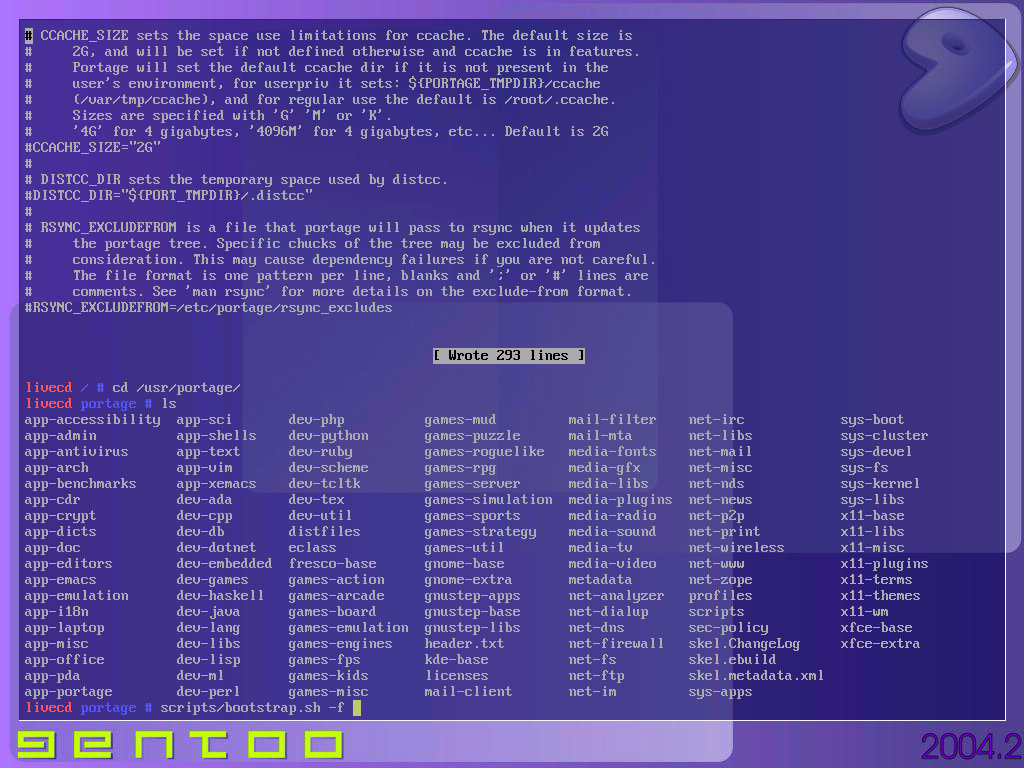
Task: Select the gnustep-apps entry
Action: (472, 596)
